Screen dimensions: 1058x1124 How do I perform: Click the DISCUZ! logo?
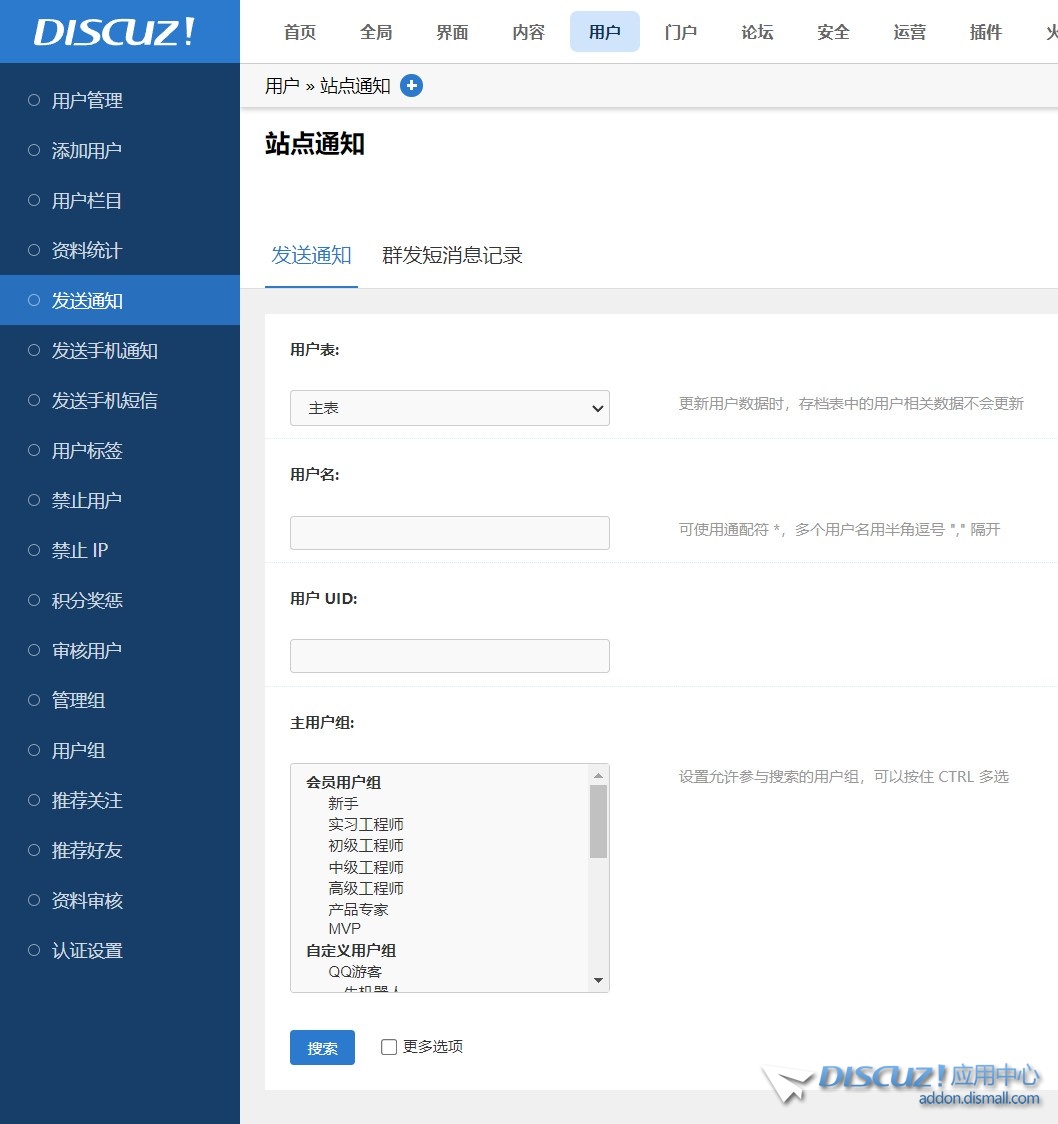point(115,32)
